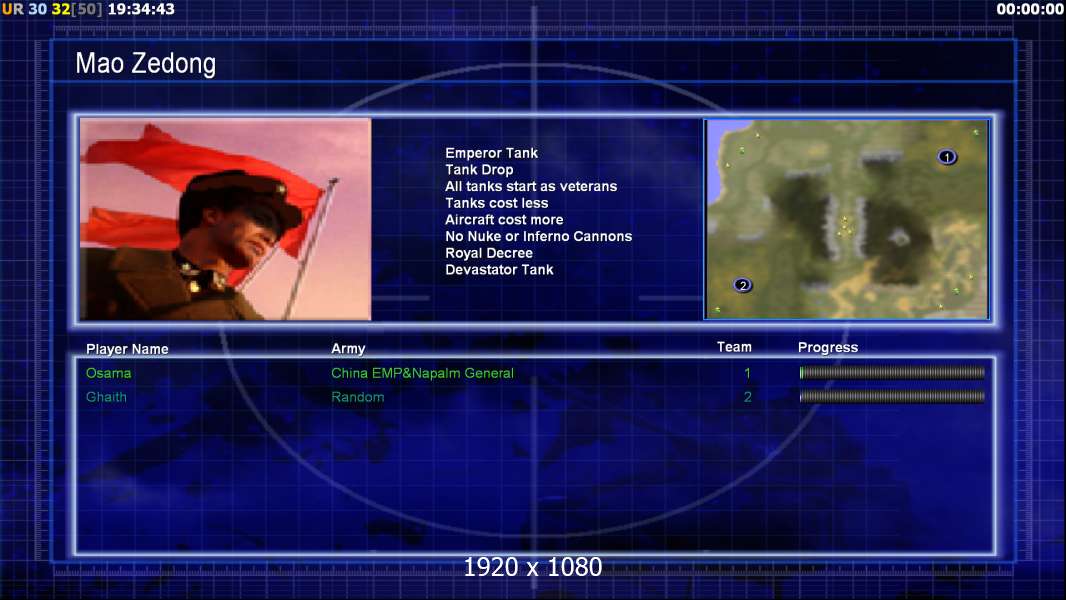Click the 'Royal Decree' line
Screen dimensions: 1066x600
tap(489, 253)
